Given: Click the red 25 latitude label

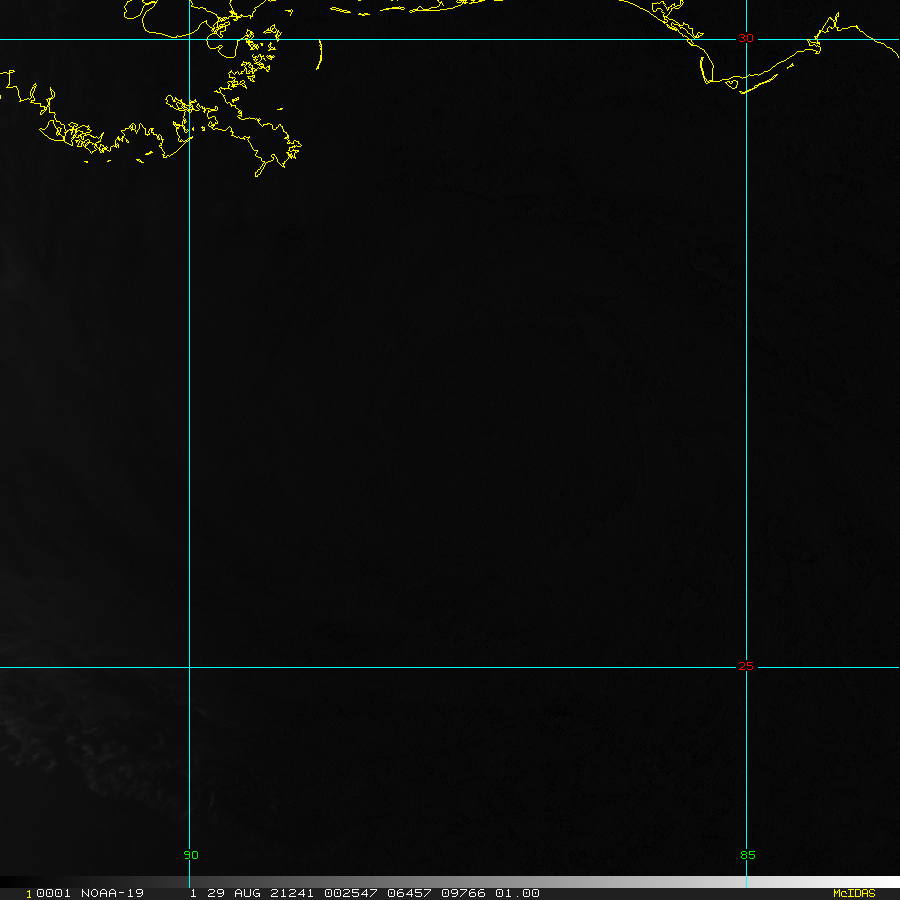Looking at the screenshot, I should point(746,666).
